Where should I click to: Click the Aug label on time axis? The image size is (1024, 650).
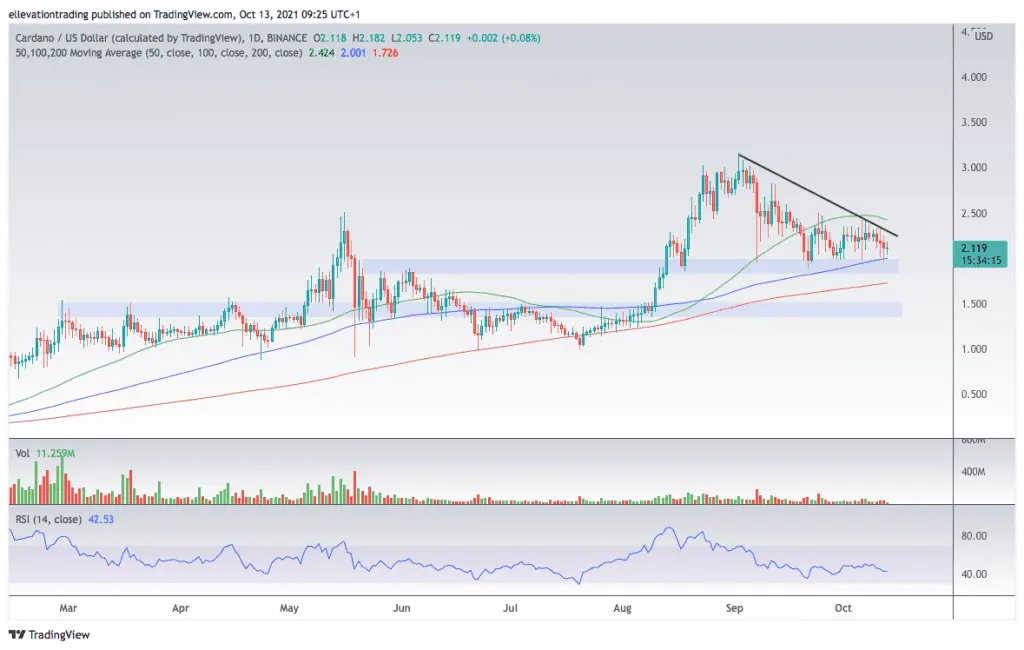(x=622, y=608)
